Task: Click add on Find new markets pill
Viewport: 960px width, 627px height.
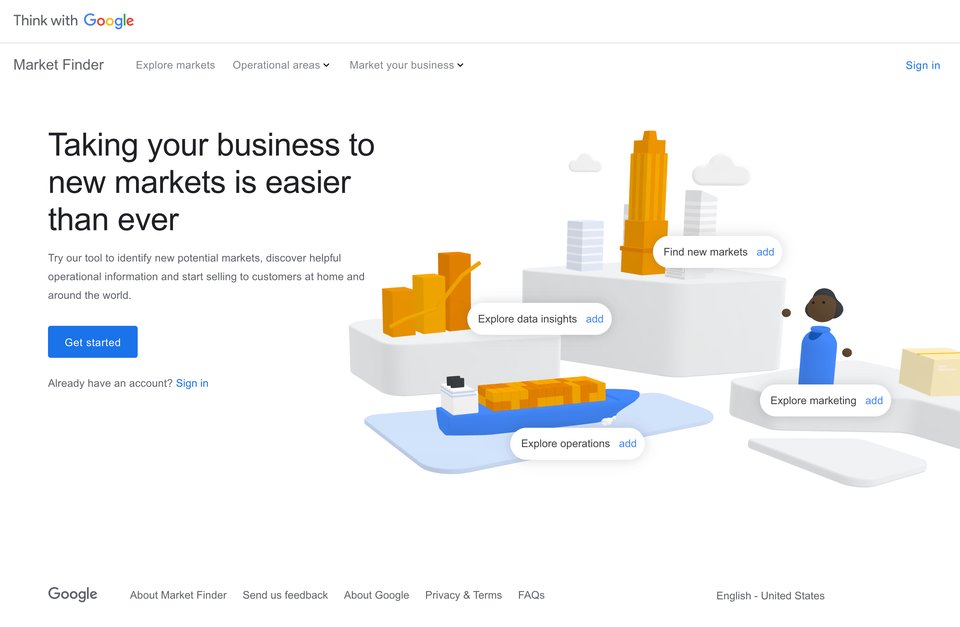Action: [x=765, y=252]
